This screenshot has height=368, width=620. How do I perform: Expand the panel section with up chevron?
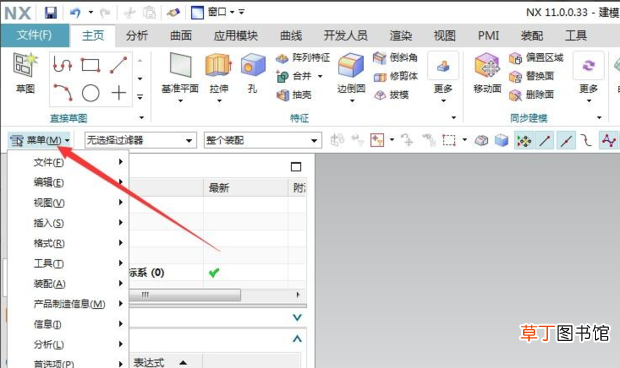point(297,338)
